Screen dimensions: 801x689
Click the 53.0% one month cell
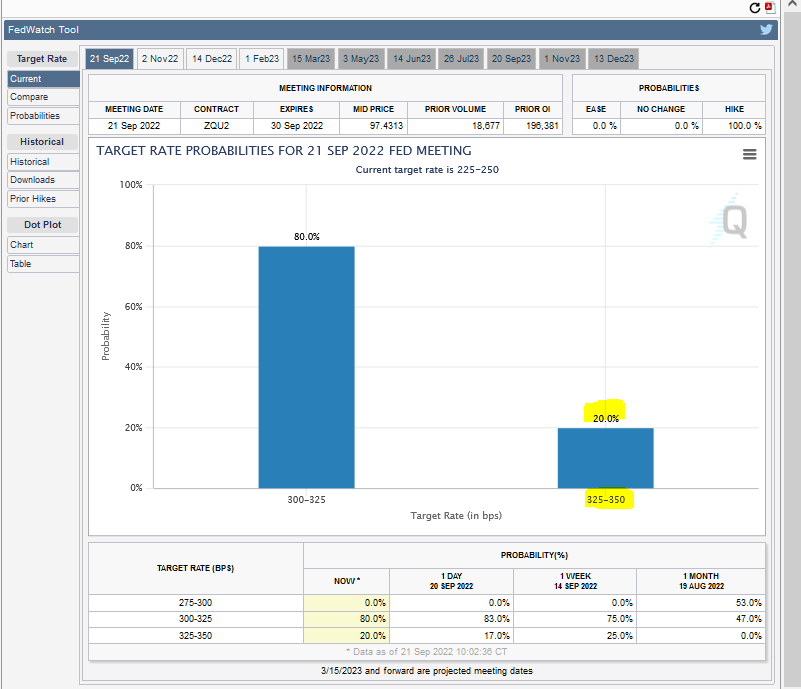point(701,603)
